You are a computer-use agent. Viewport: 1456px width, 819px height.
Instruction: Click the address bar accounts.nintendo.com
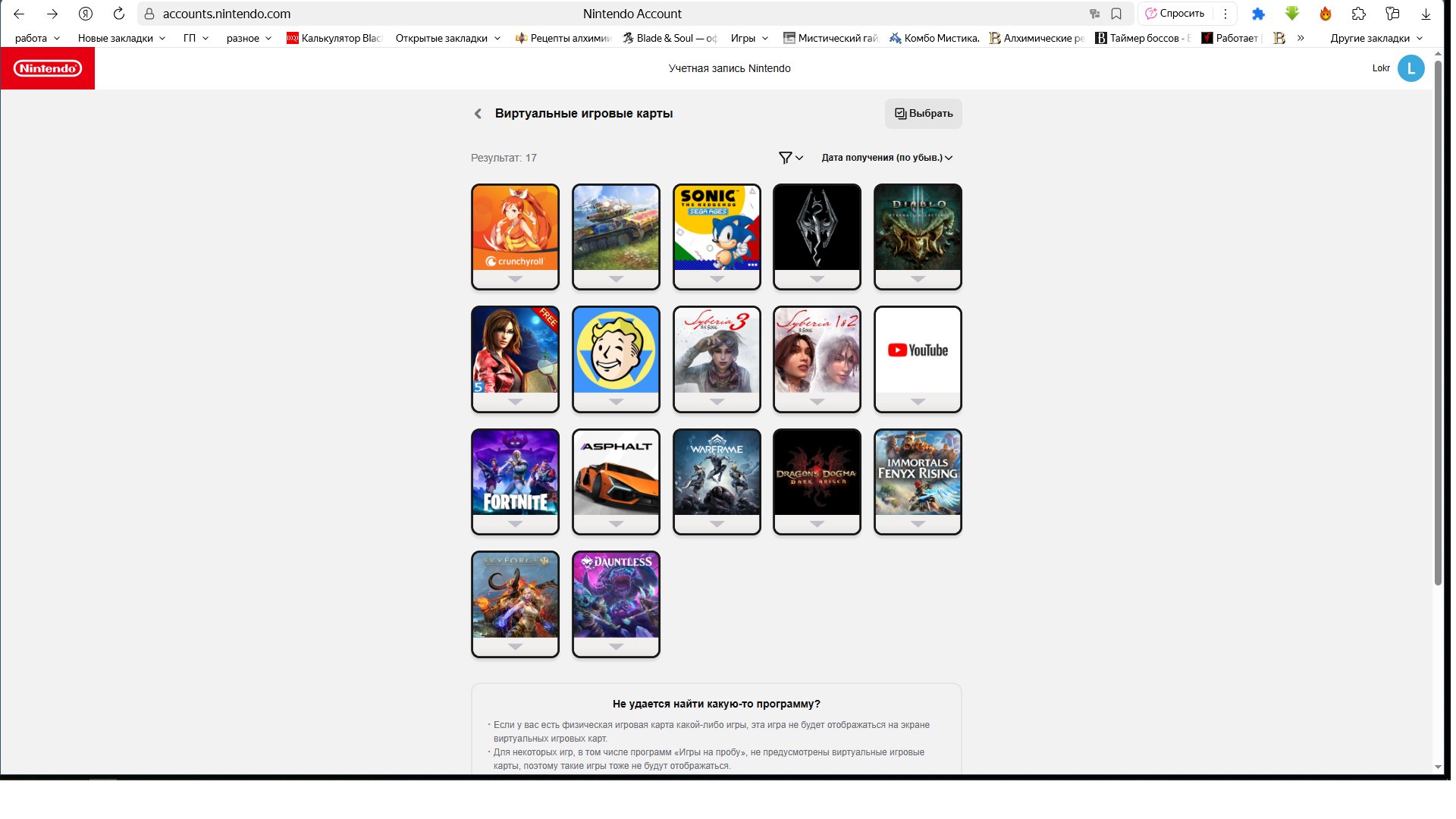pyautogui.click(x=227, y=14)
